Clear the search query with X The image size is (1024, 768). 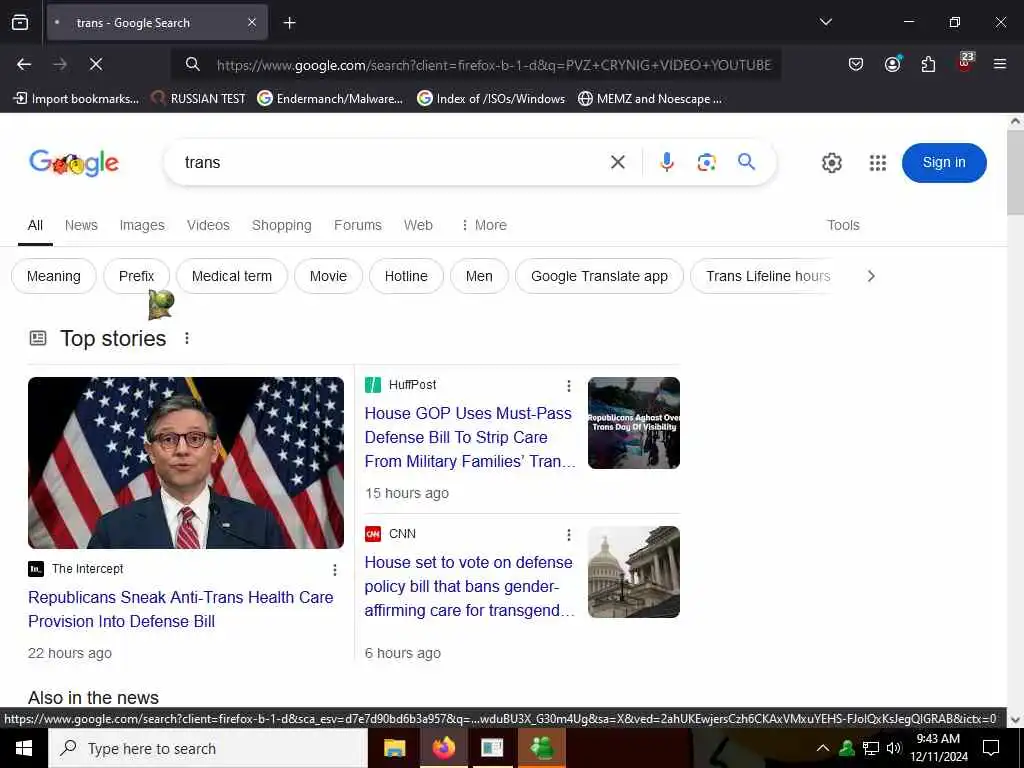(x=617, y=162)
